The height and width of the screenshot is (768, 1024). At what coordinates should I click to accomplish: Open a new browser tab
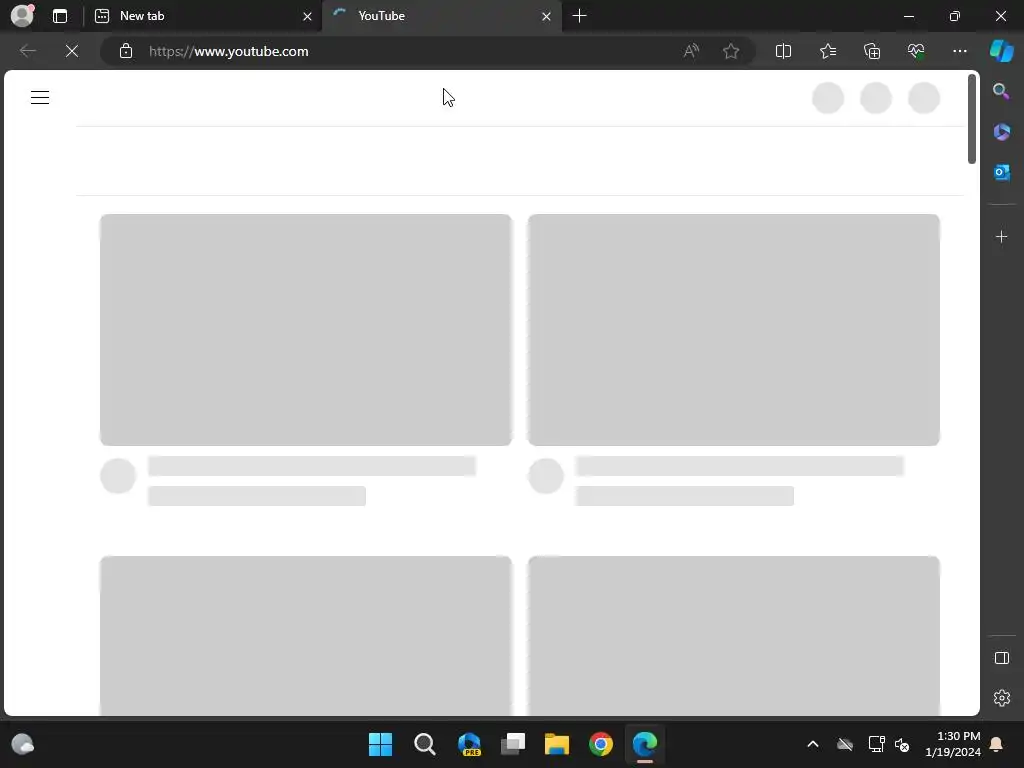coord(579,16)
